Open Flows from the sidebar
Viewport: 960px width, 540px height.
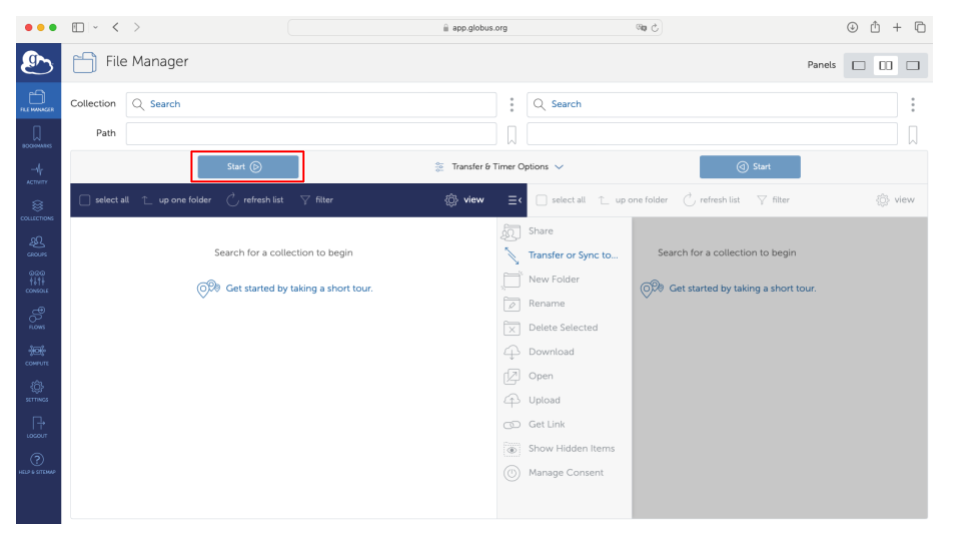37,317
